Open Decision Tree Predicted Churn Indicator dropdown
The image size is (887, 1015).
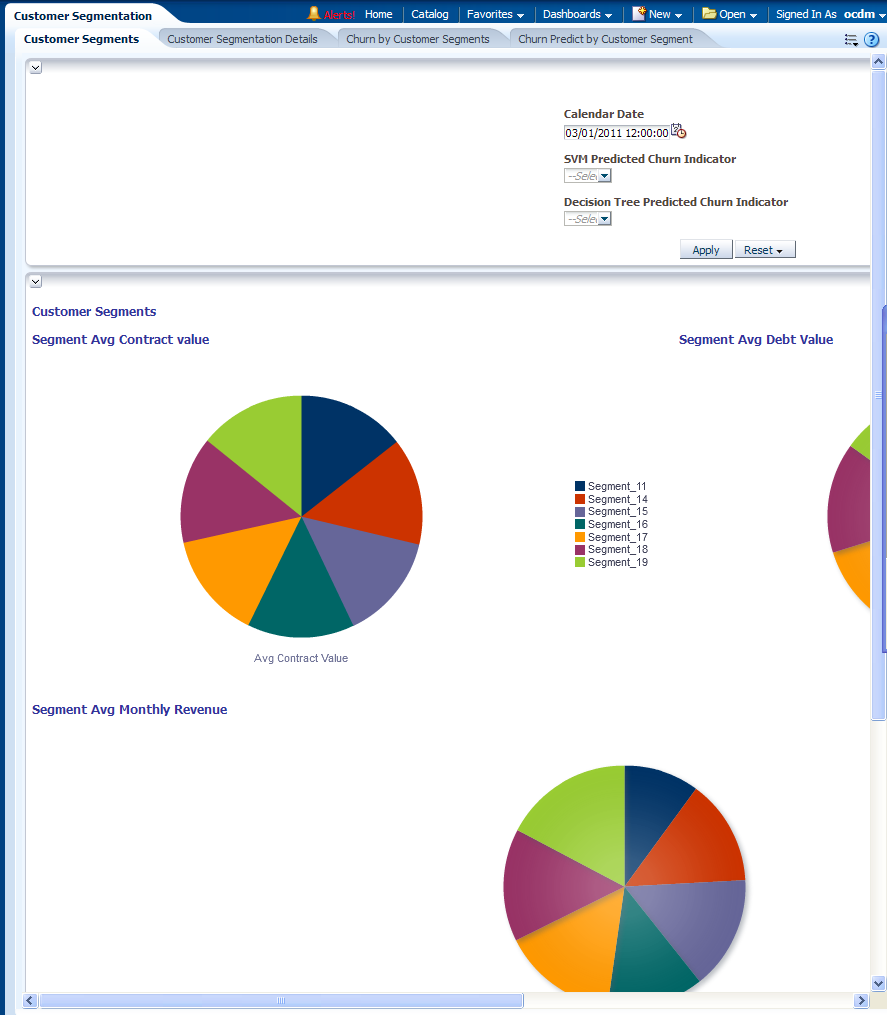tap(604, 219)
